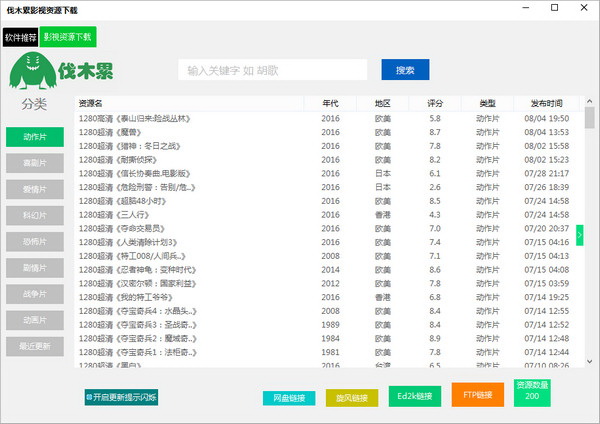600x424 pixels.
Task: Maximize the 伐木累影视资源下载 window
Action: (554, 8)
